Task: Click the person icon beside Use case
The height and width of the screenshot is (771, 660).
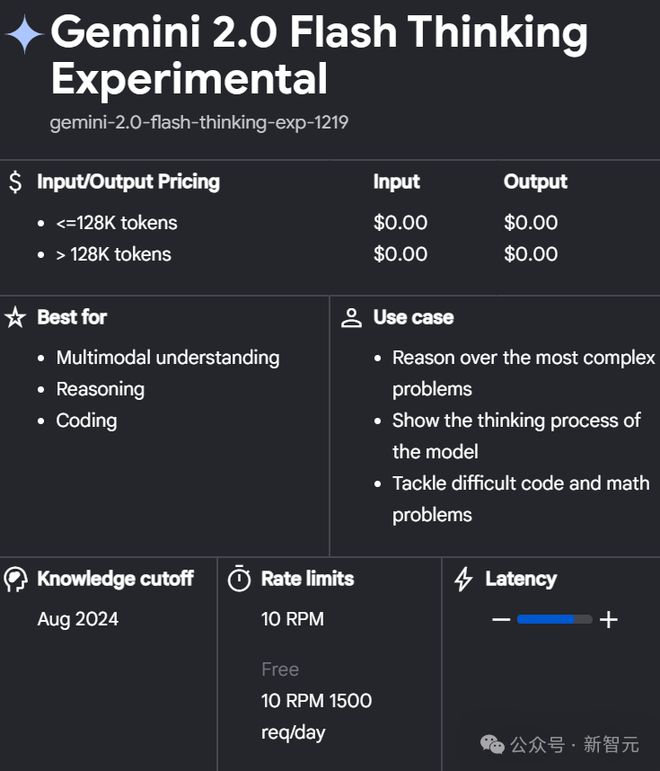Action: [351, 318]
